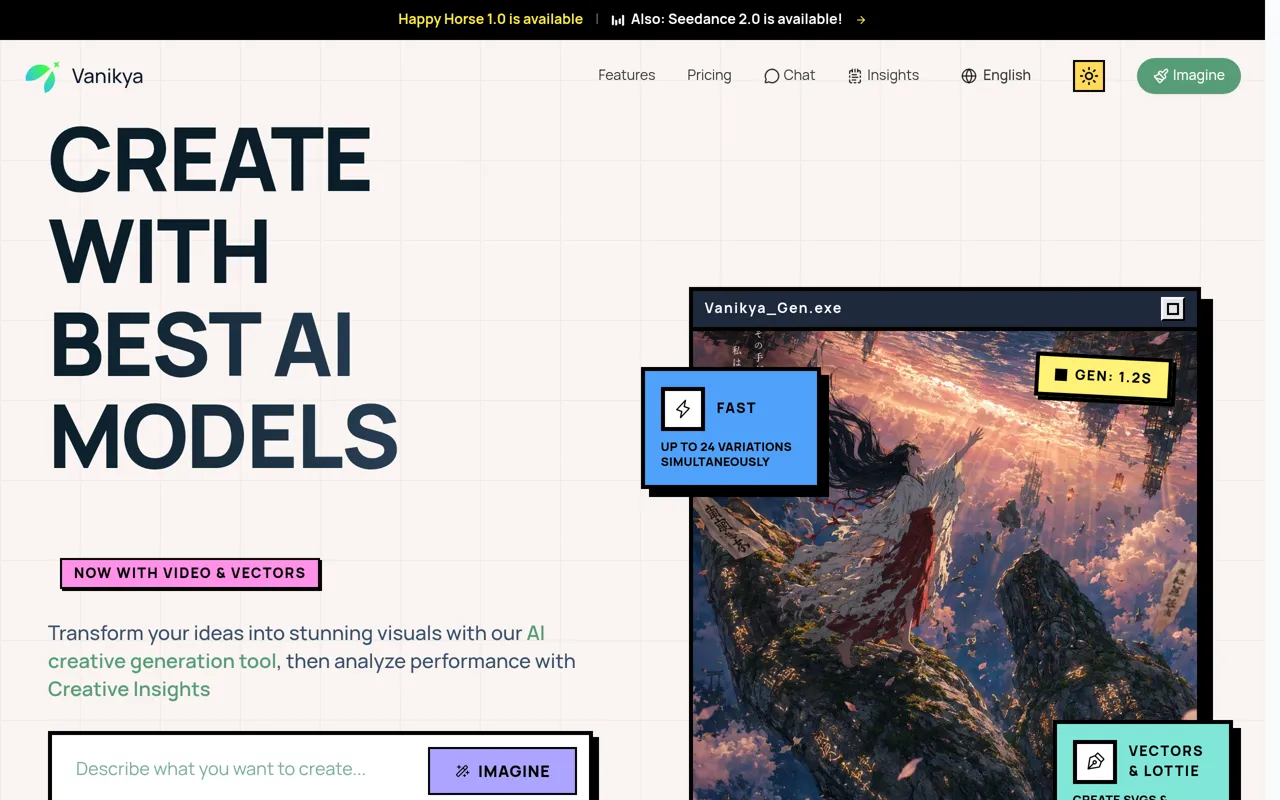Image resolution: width=1280 pixels, height=800 pixels.
Task: Go to the Pricing page
Action: (x=709, y=75)
